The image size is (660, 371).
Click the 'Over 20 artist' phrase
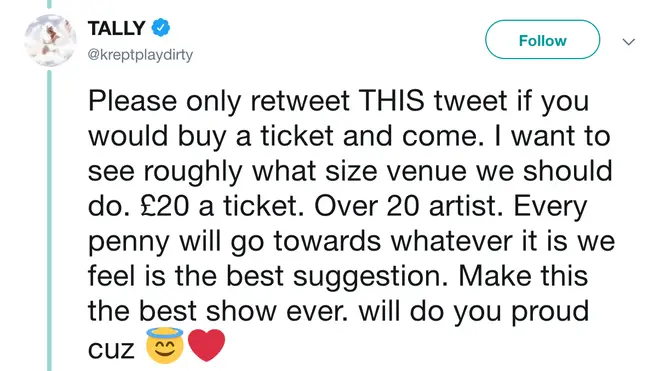[408, 206]
